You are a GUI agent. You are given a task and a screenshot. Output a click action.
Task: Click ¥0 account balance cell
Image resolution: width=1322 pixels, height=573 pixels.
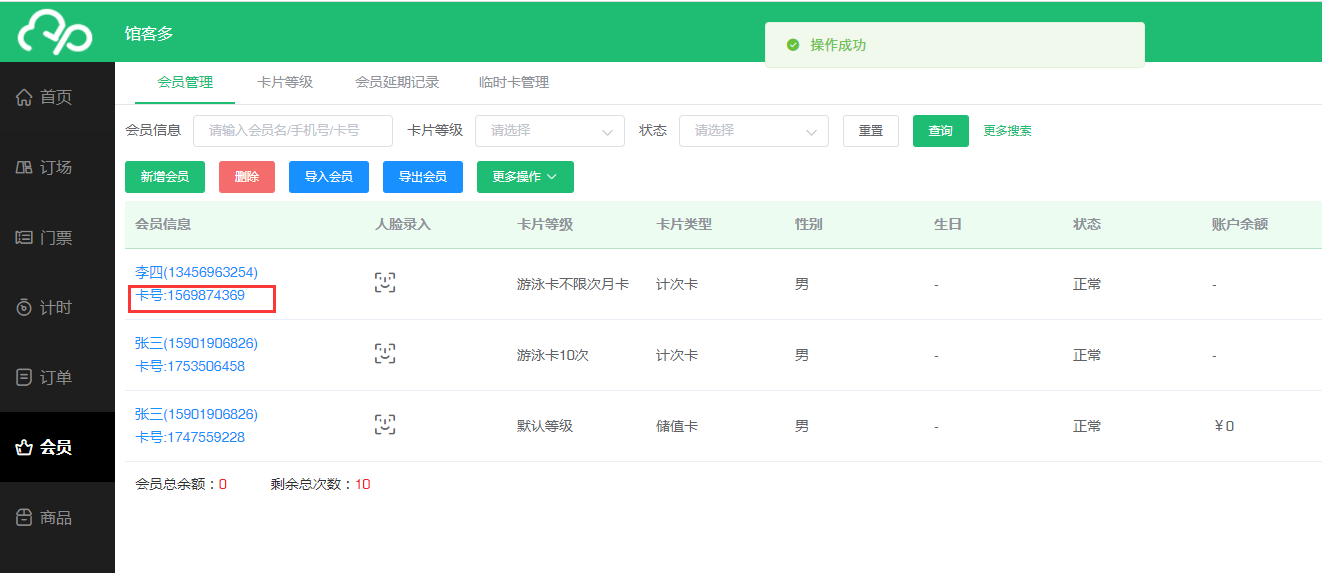[1223, 426]
